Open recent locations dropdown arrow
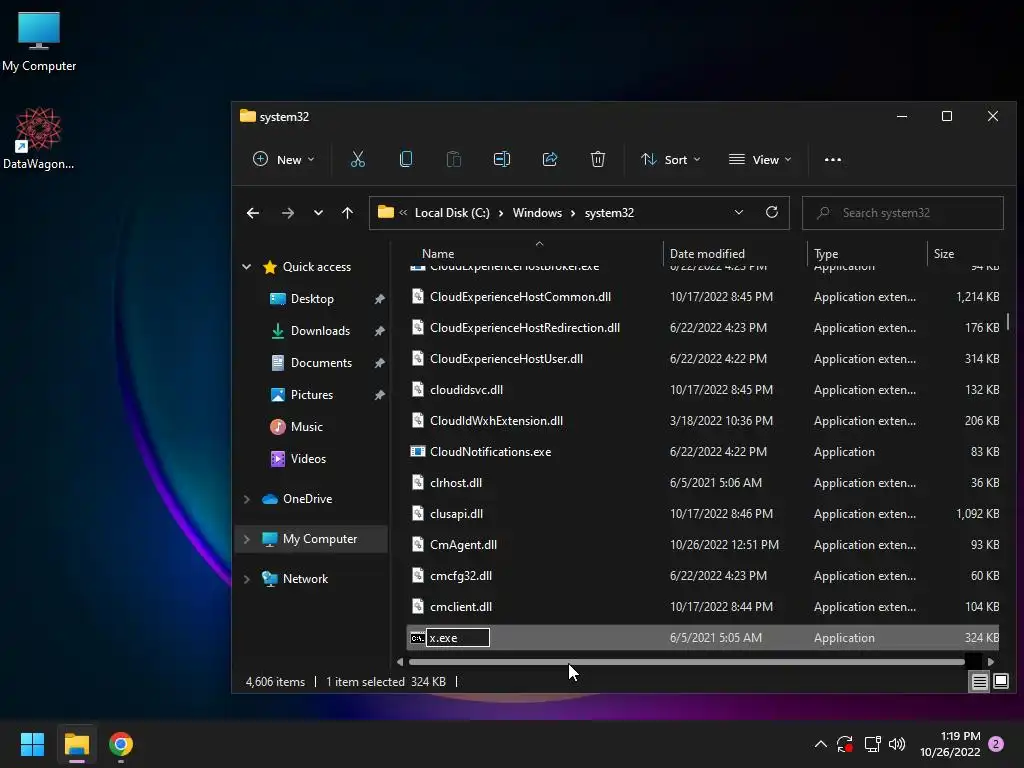The width and height of the screenshot is (1024, 768). [318, 213]
